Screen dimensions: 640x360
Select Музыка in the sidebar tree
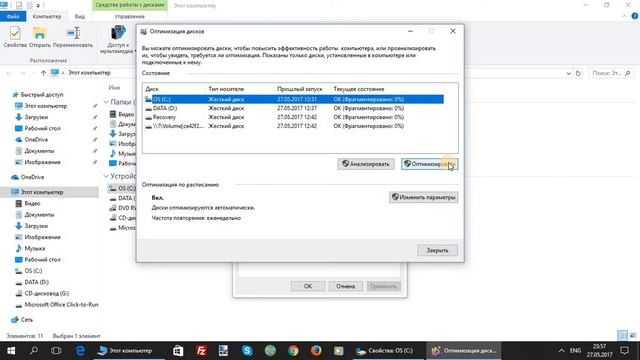[x=34, y=248]
